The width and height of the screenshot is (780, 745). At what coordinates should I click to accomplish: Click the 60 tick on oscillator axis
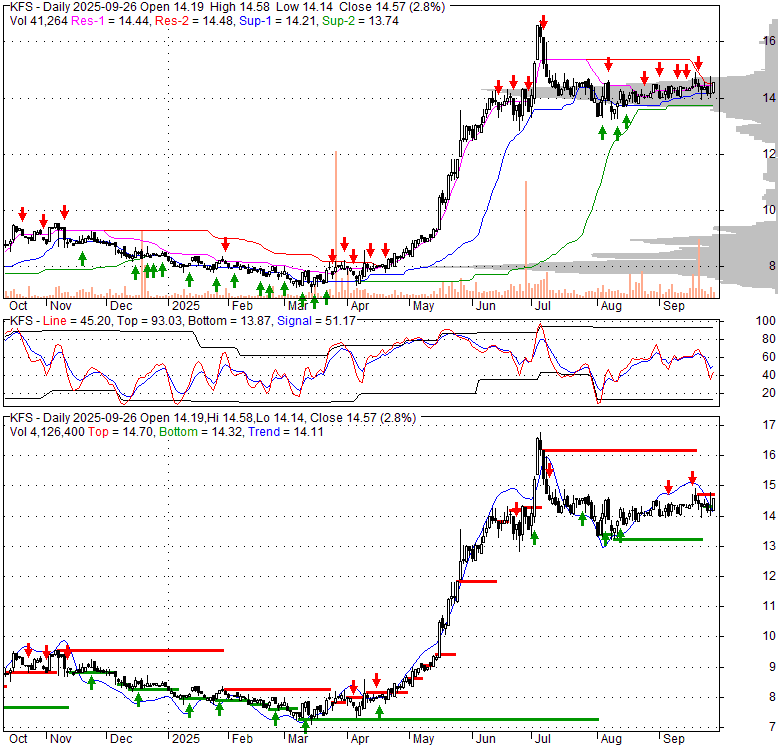[769, 357]
